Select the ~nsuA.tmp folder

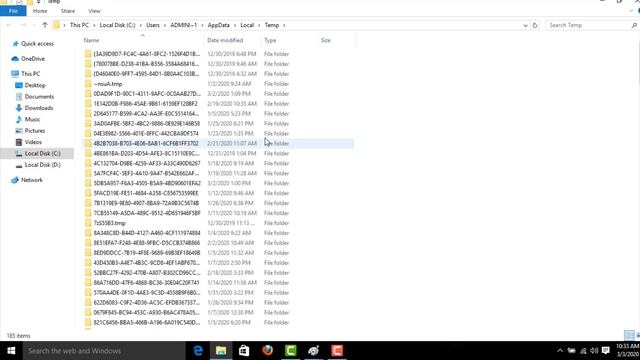[108, 84]
